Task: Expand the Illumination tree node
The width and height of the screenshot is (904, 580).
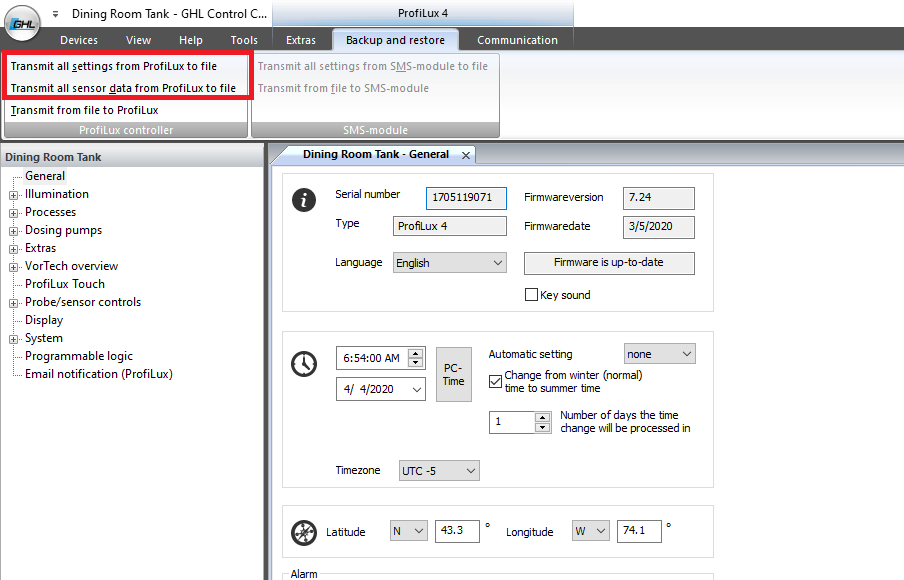Action: 13,195
